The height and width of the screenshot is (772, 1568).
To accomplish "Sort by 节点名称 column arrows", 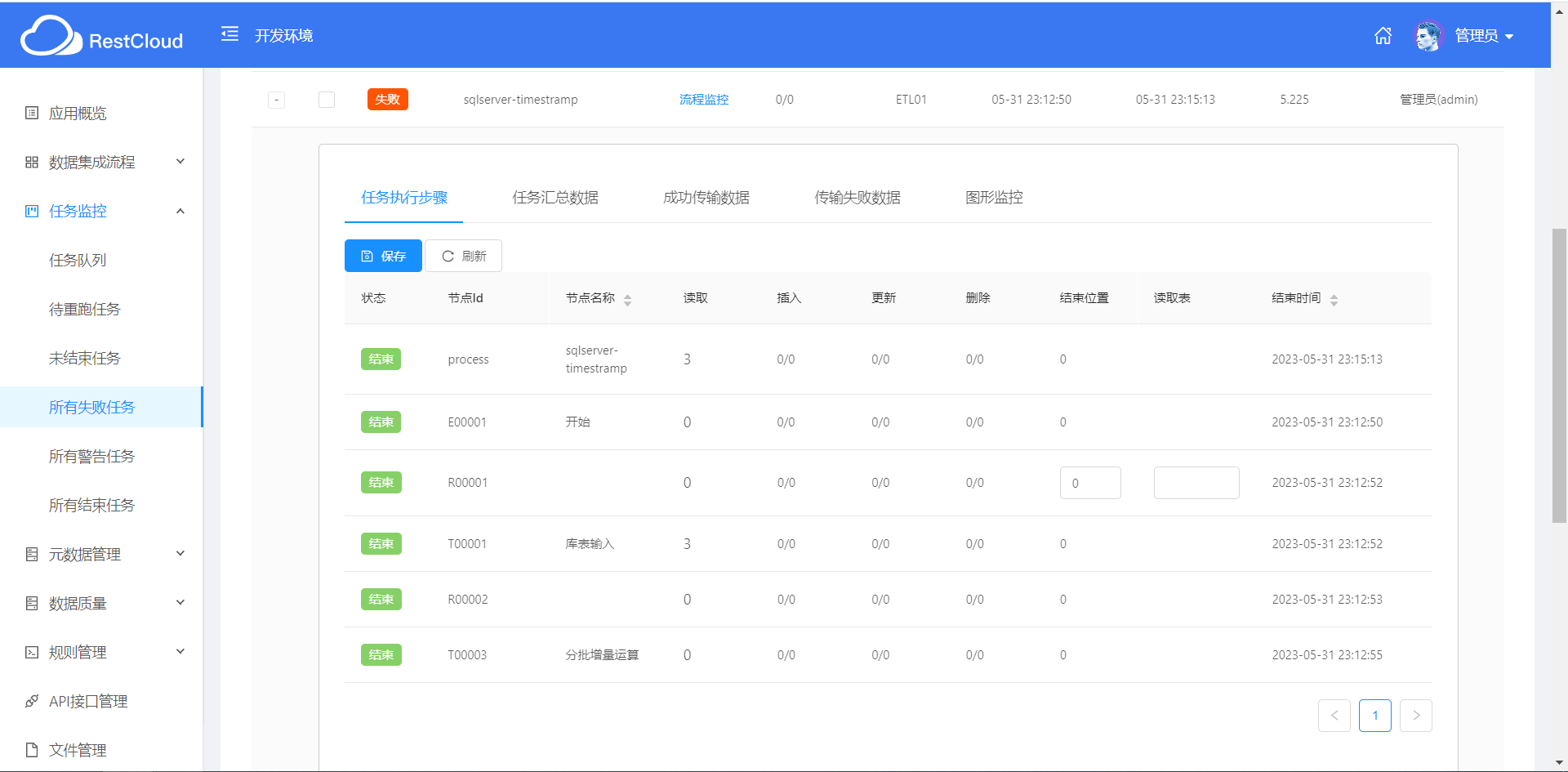I will coord(627,300).
